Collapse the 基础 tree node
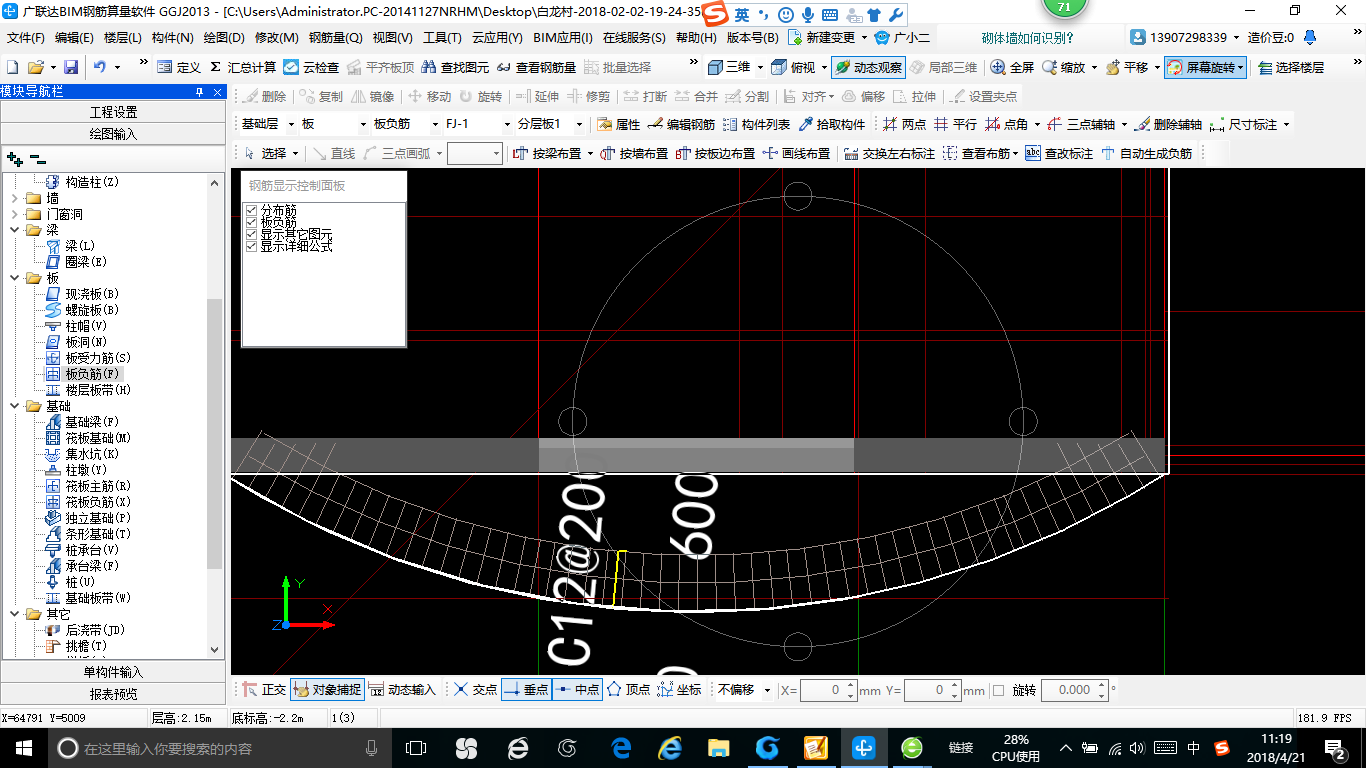 14,406
